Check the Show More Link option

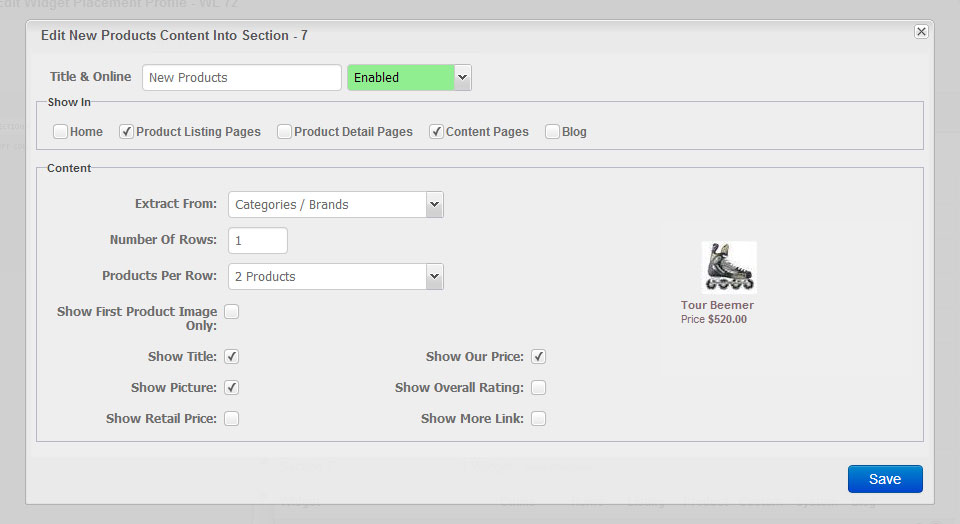[538, 419]
